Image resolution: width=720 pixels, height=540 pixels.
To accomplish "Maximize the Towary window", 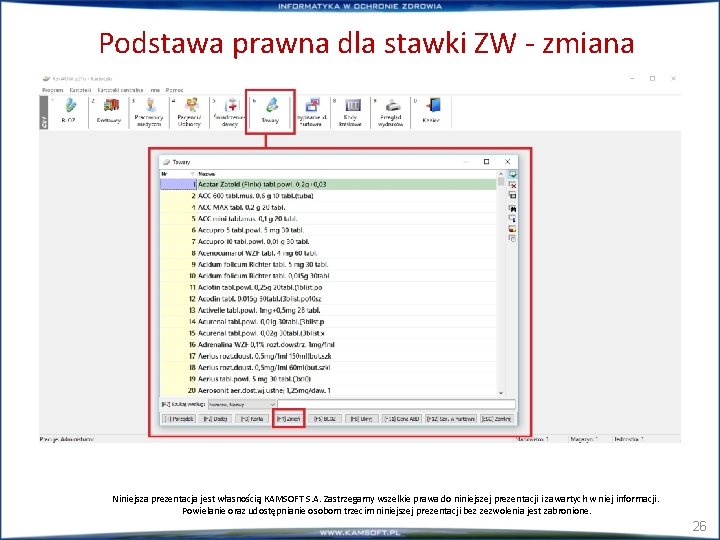I will pos(486,162).
